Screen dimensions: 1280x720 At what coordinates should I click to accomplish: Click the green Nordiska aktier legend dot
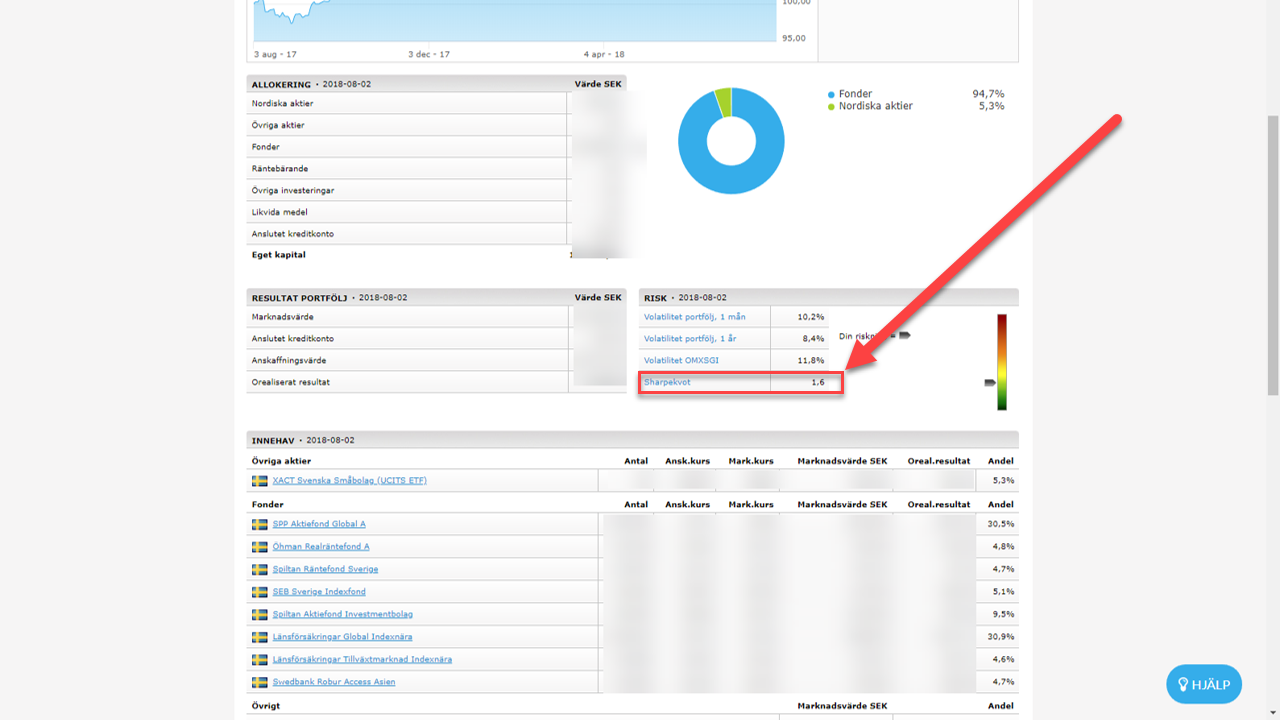[831, 106]
